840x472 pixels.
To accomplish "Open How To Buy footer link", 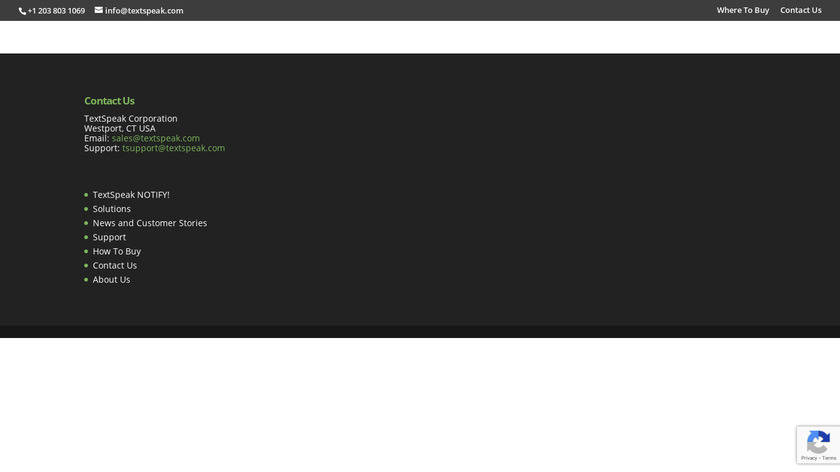I will coord(117,251).
